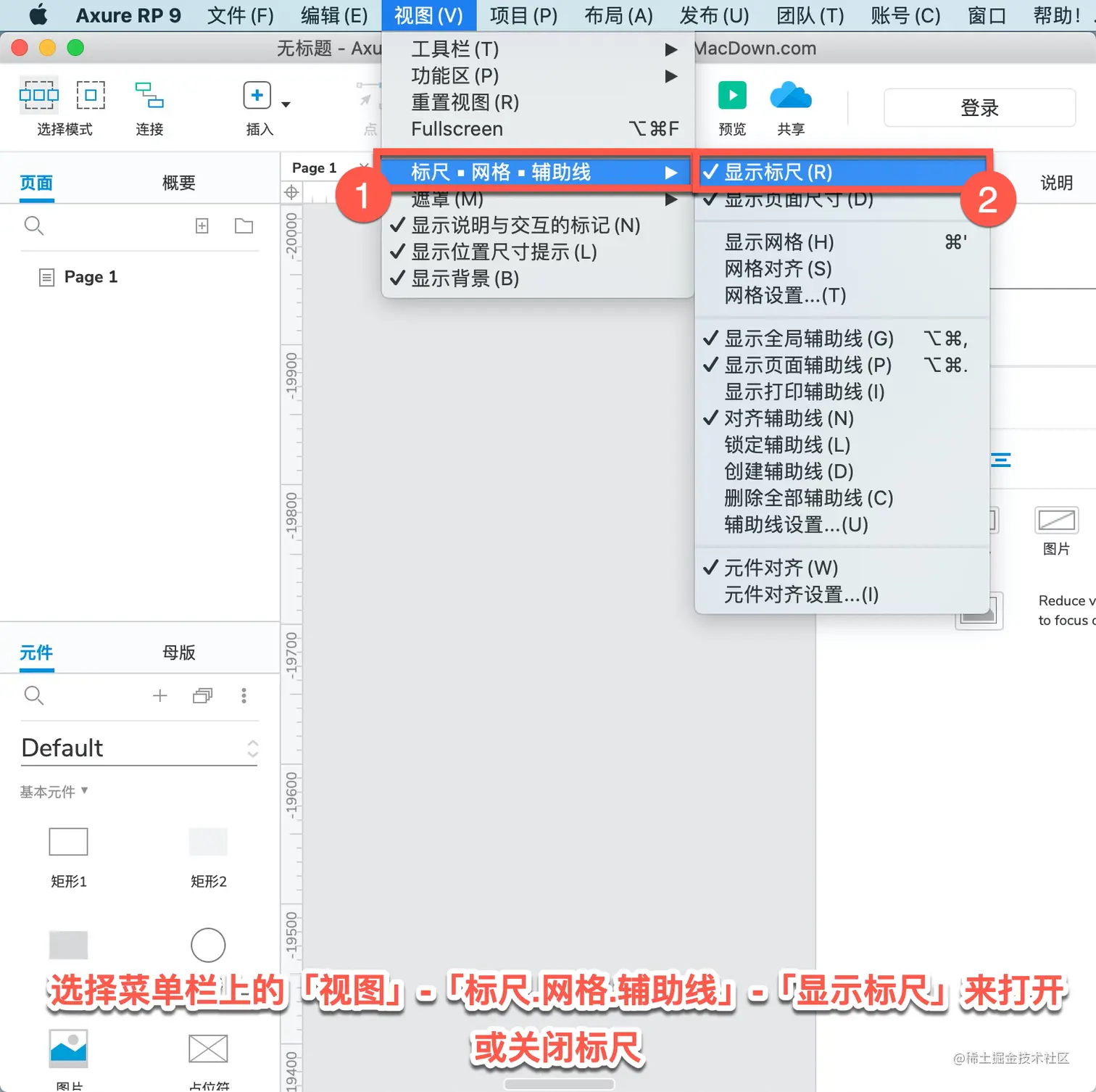Click the 图片 image icon in right panel
The height and width of the screenshot is (1092, 1096).
pyautogui.click(x=1056, y=521)
